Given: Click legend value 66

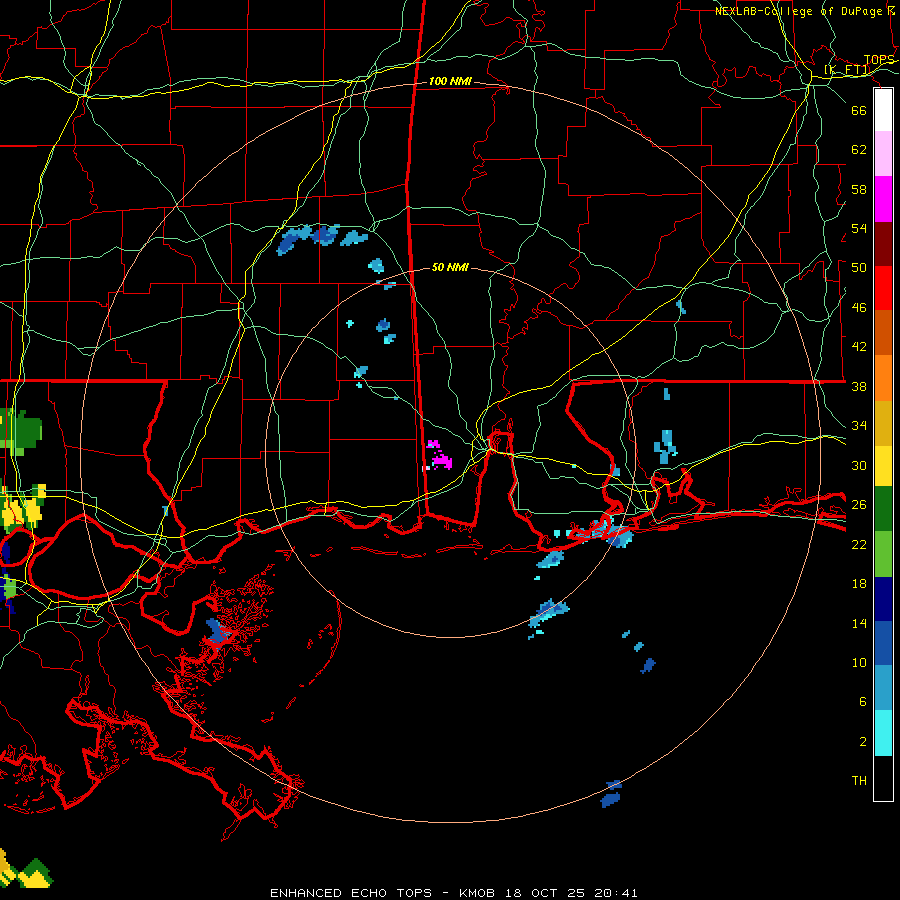Looking at the screenshot, I should (x=859, y=110).
